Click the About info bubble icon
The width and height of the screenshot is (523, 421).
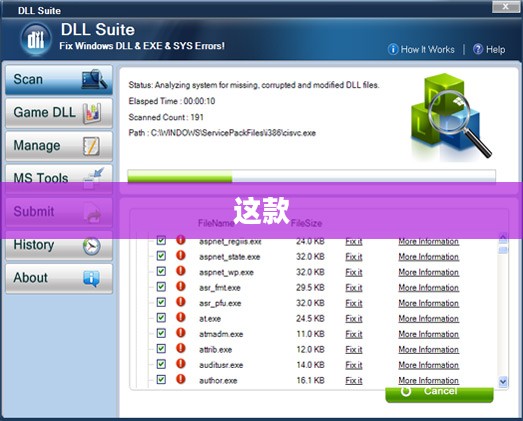coord(91,279)
